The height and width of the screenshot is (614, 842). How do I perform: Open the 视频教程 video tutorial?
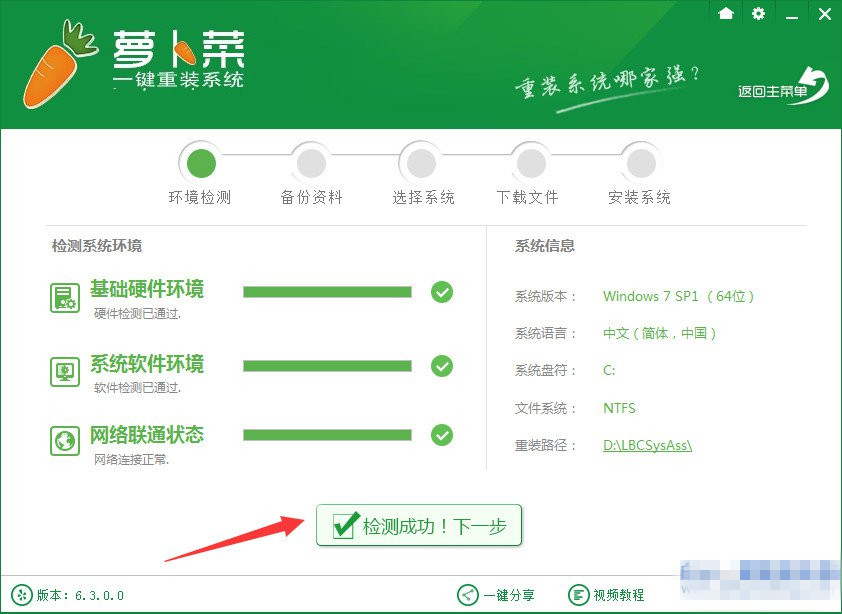click(606, 595)
